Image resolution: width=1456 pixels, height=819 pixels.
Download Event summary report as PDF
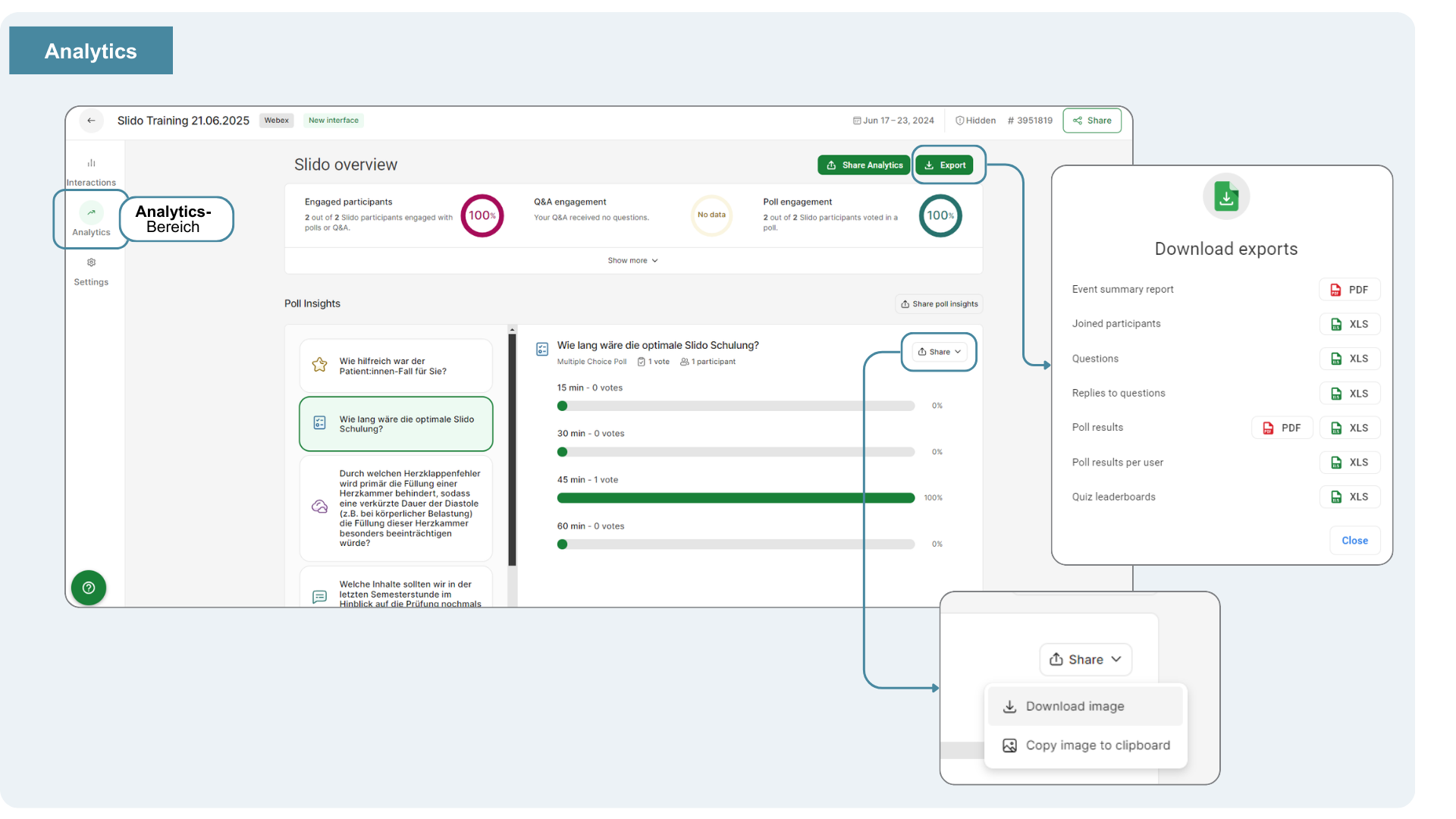tap(1350, 290)
